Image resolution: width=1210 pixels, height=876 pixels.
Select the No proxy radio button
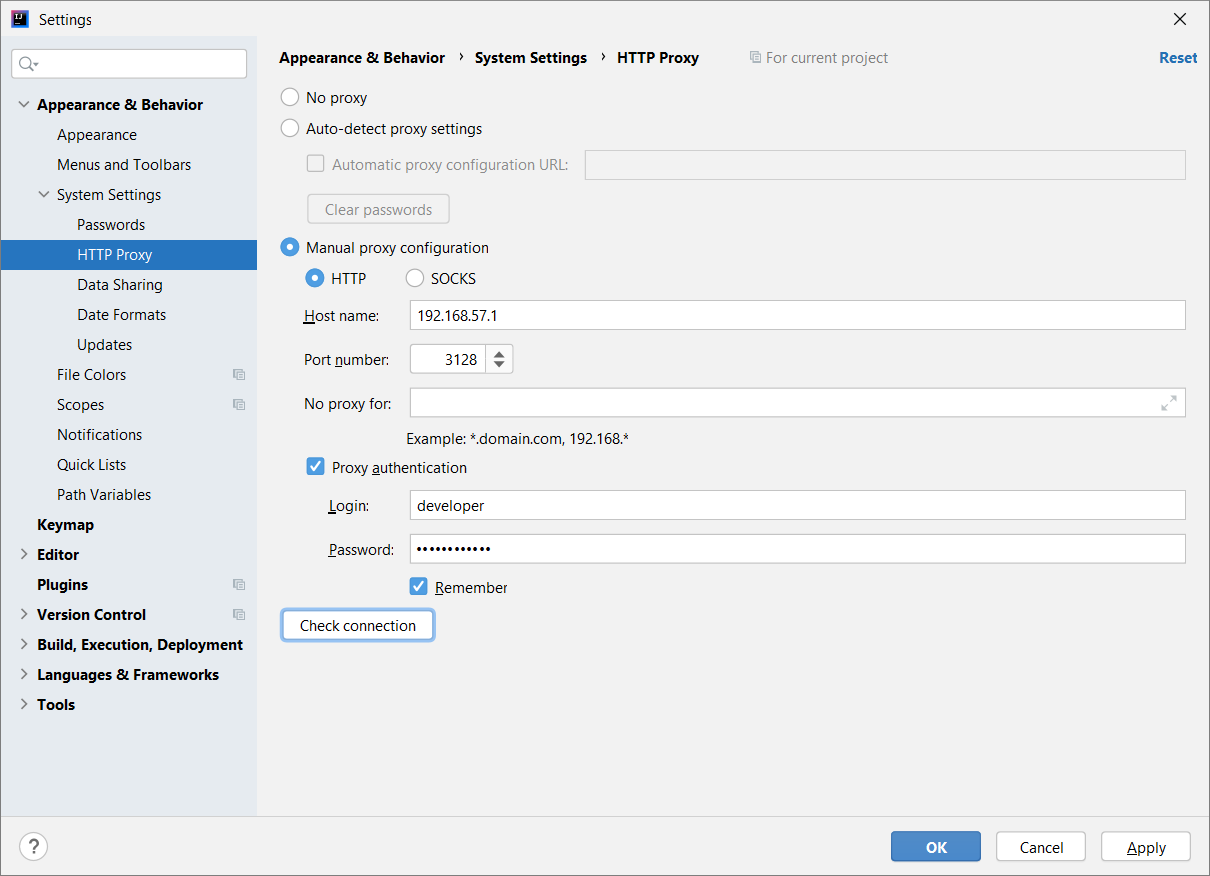point(290,98)
